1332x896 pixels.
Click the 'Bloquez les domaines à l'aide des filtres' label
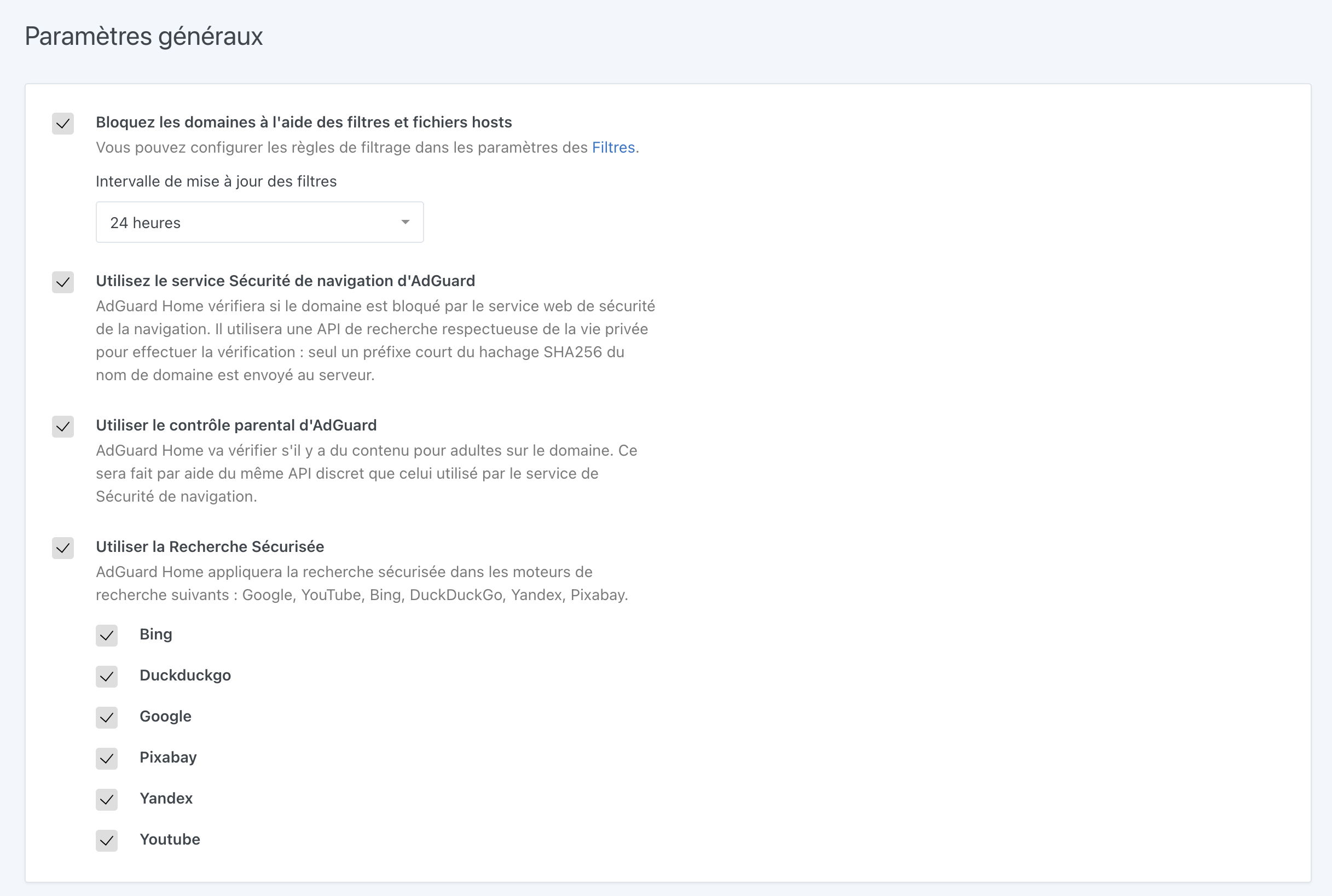pyautogui.click(x=304, y=123)
